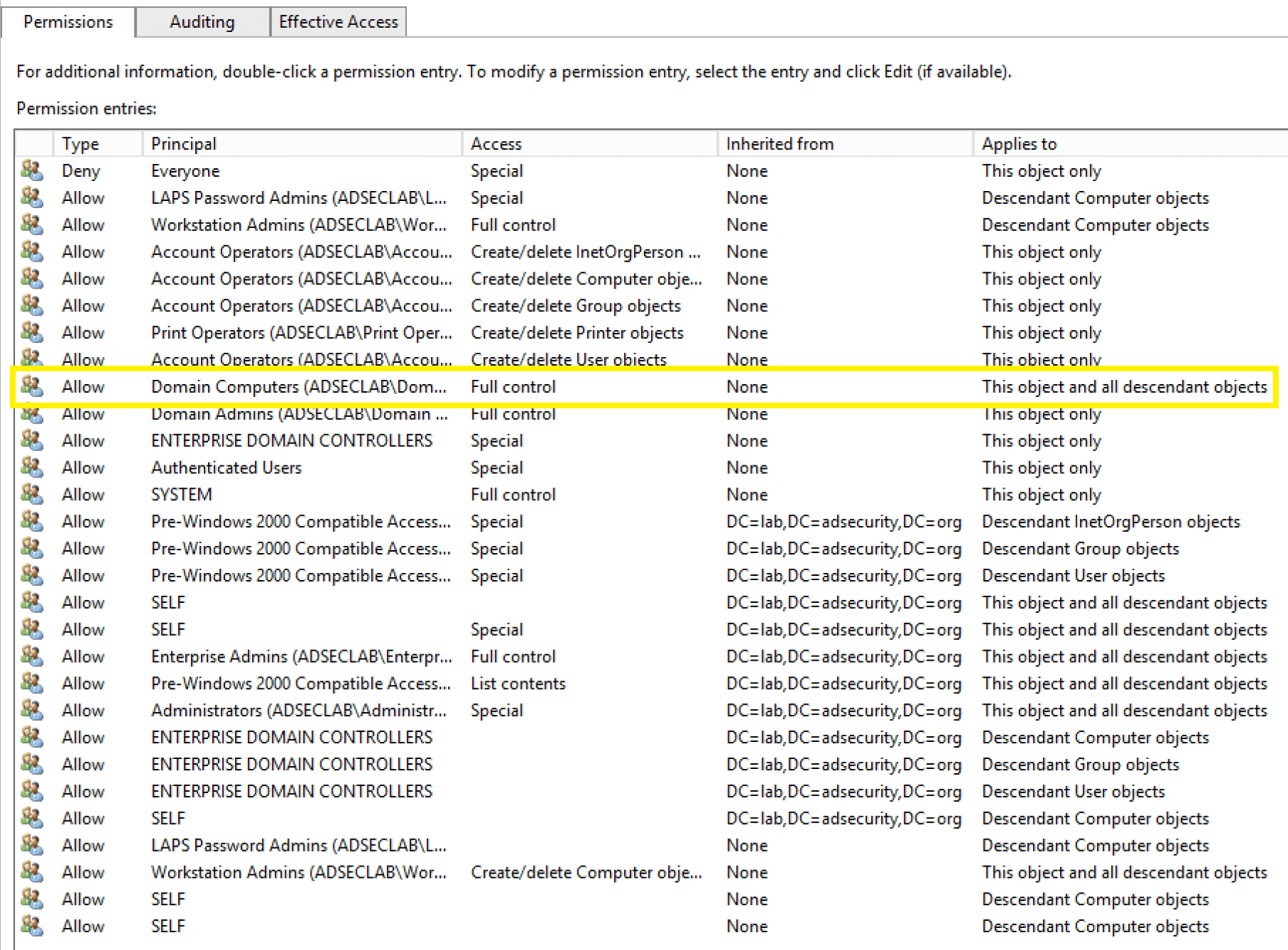Click the icon next to Domain Computers entry
The height and width of the screenshot is (950, 1288).
coord(31,387)
